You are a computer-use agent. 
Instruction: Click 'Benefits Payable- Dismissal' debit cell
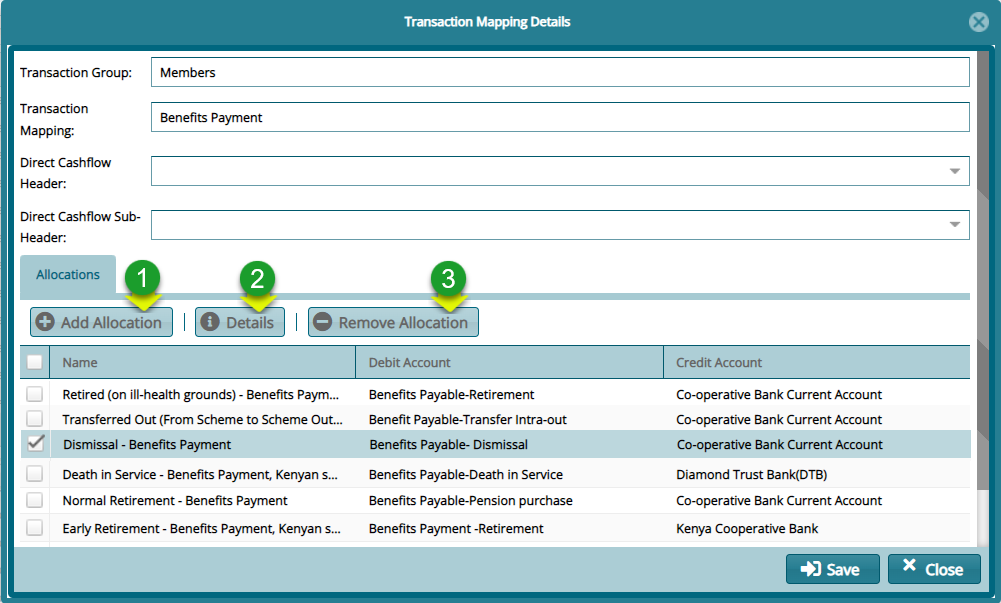point(448,444)
